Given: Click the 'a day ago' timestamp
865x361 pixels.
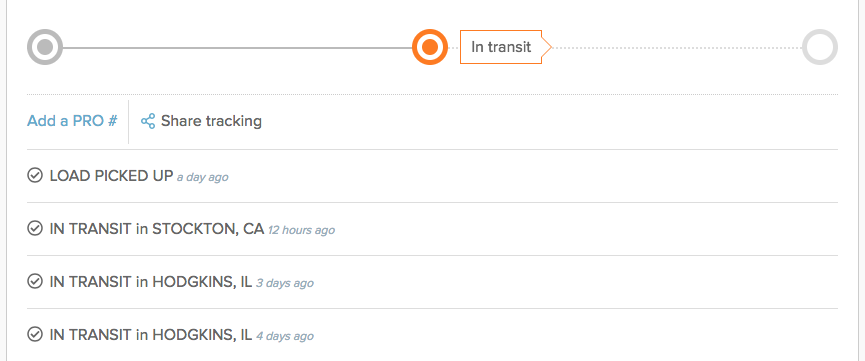Looking at the screenshot, I should click(x=202, y=177).
